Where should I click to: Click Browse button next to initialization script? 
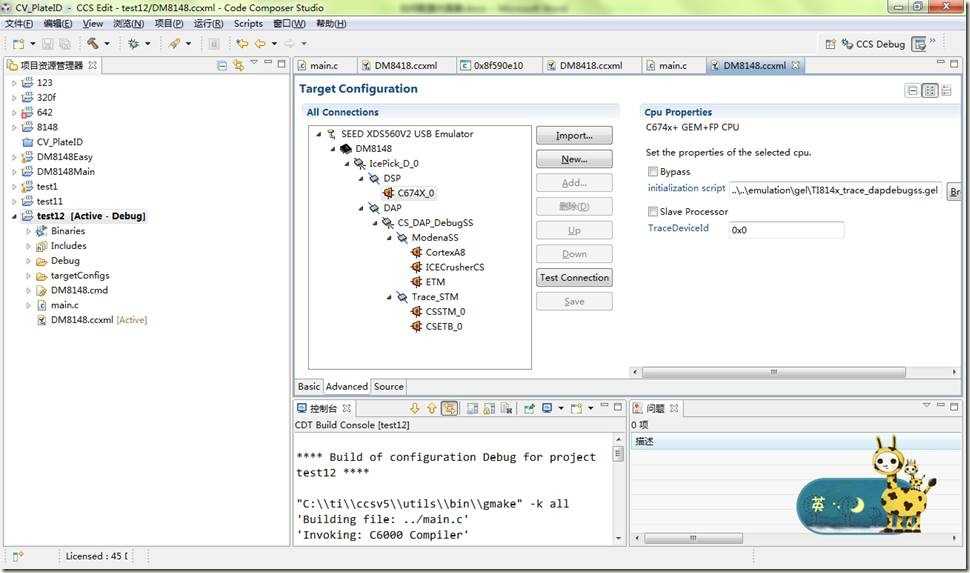[954, 191]
